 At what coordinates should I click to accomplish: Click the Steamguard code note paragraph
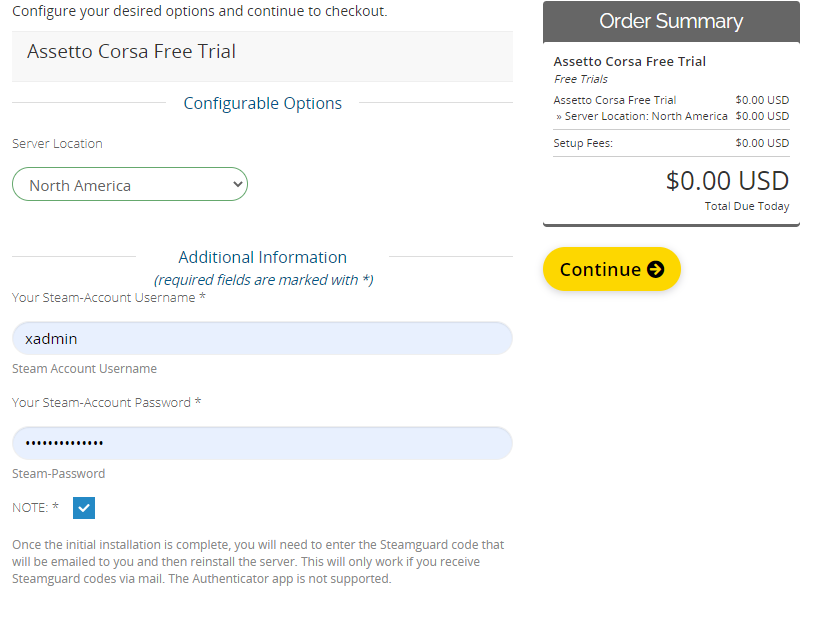258,561
